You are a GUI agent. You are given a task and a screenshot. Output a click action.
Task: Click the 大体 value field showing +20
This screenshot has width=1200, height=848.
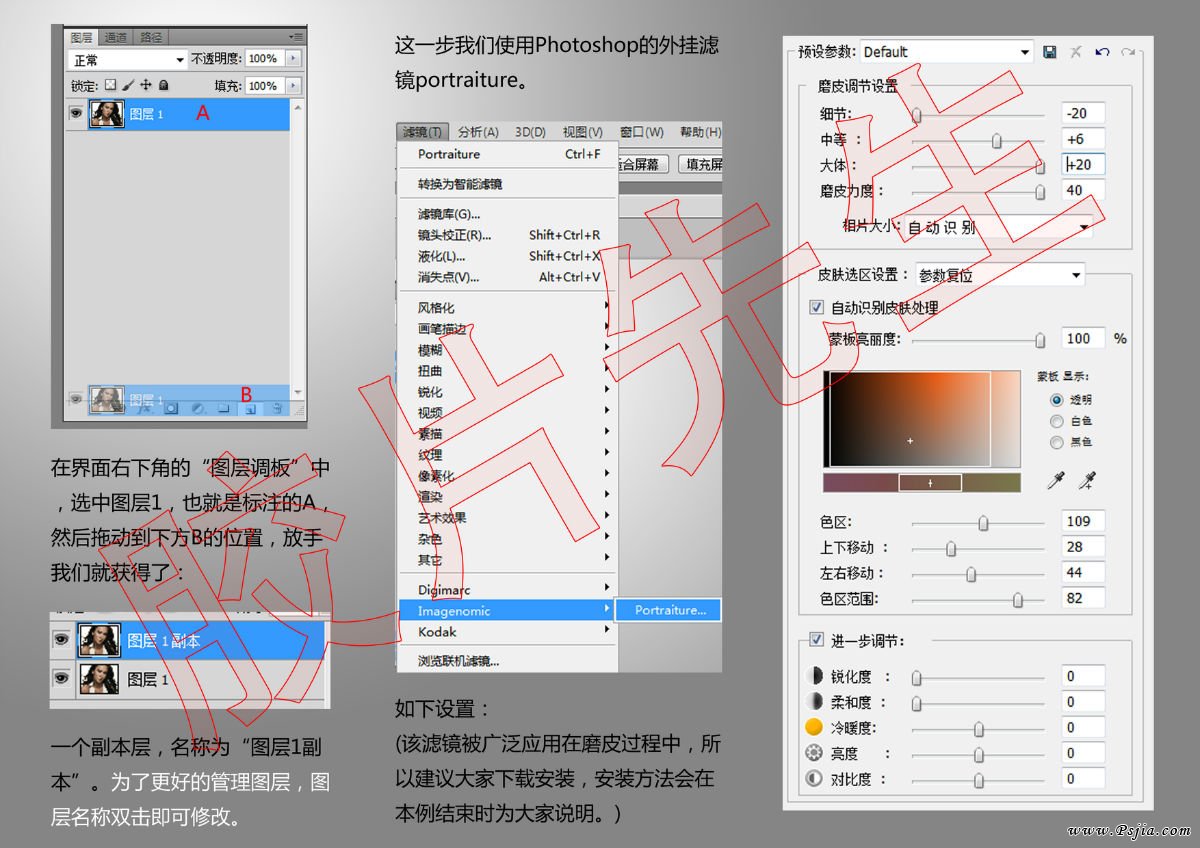click(x=1083, y=165)
